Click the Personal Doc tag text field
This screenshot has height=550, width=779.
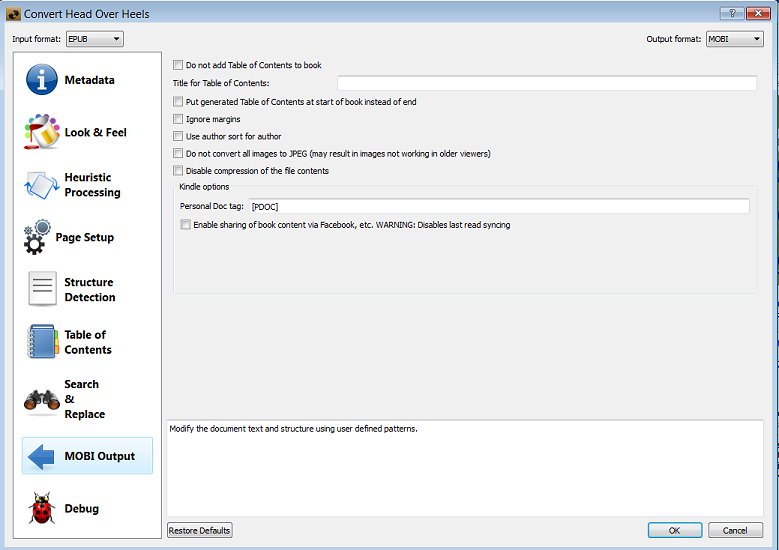(x=499, y=206)
